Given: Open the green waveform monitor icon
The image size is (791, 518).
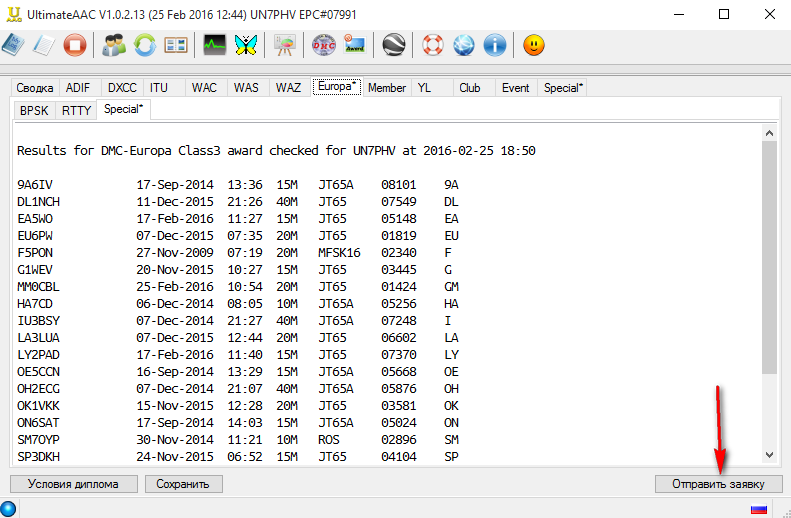Looking at the screenshot, I should 214,45.
